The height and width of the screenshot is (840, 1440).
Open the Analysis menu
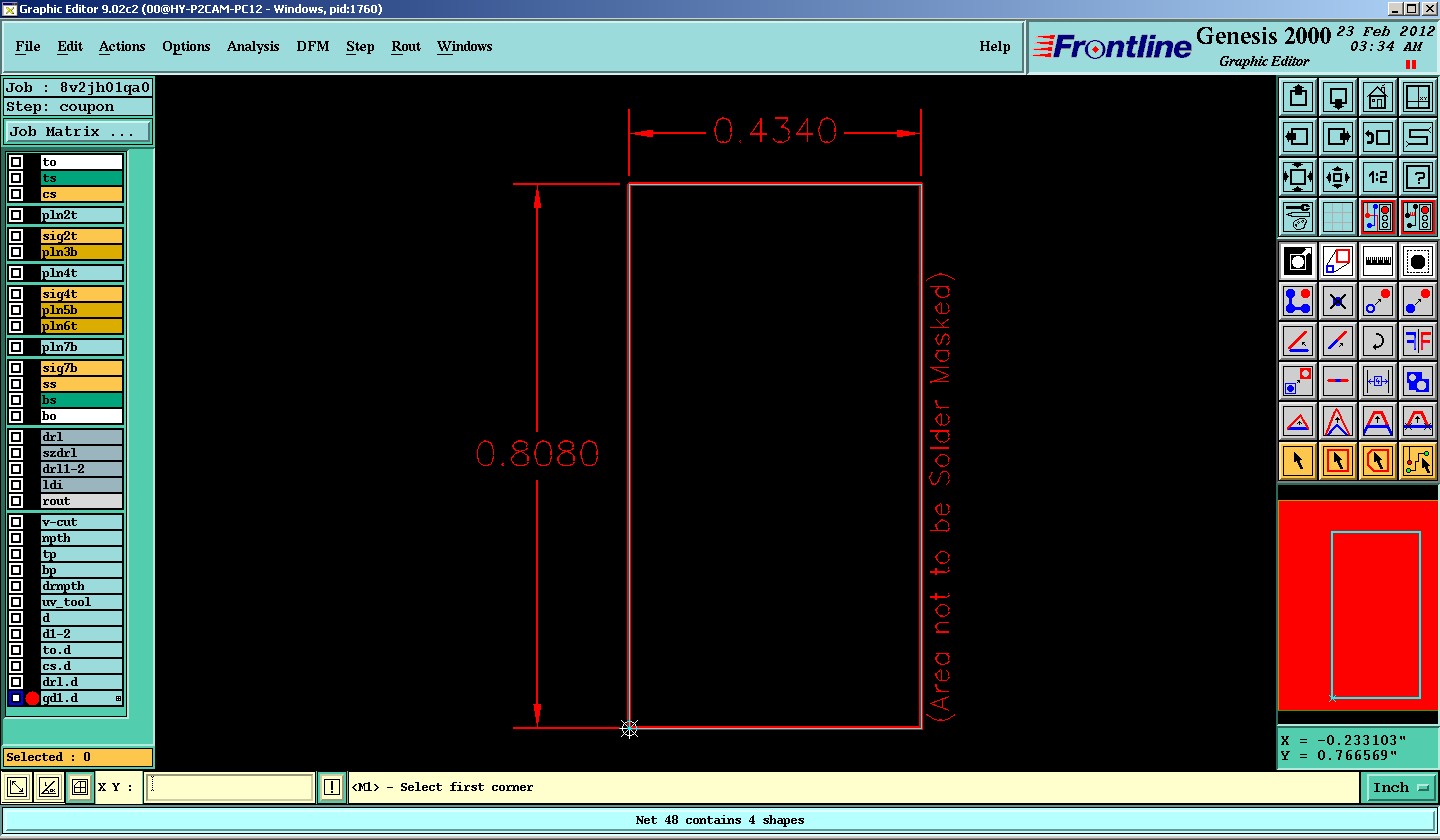(253, 46)
